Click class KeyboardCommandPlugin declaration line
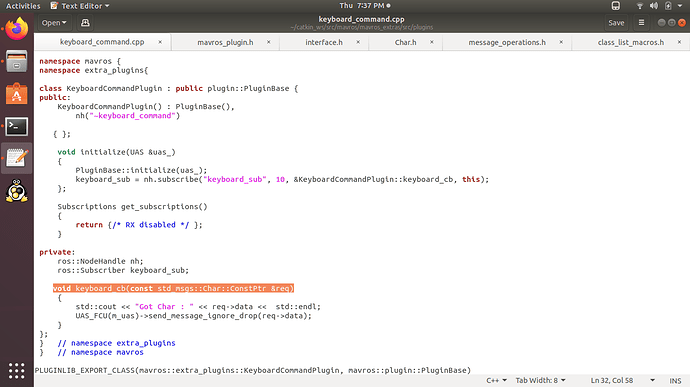 (169, 88)
